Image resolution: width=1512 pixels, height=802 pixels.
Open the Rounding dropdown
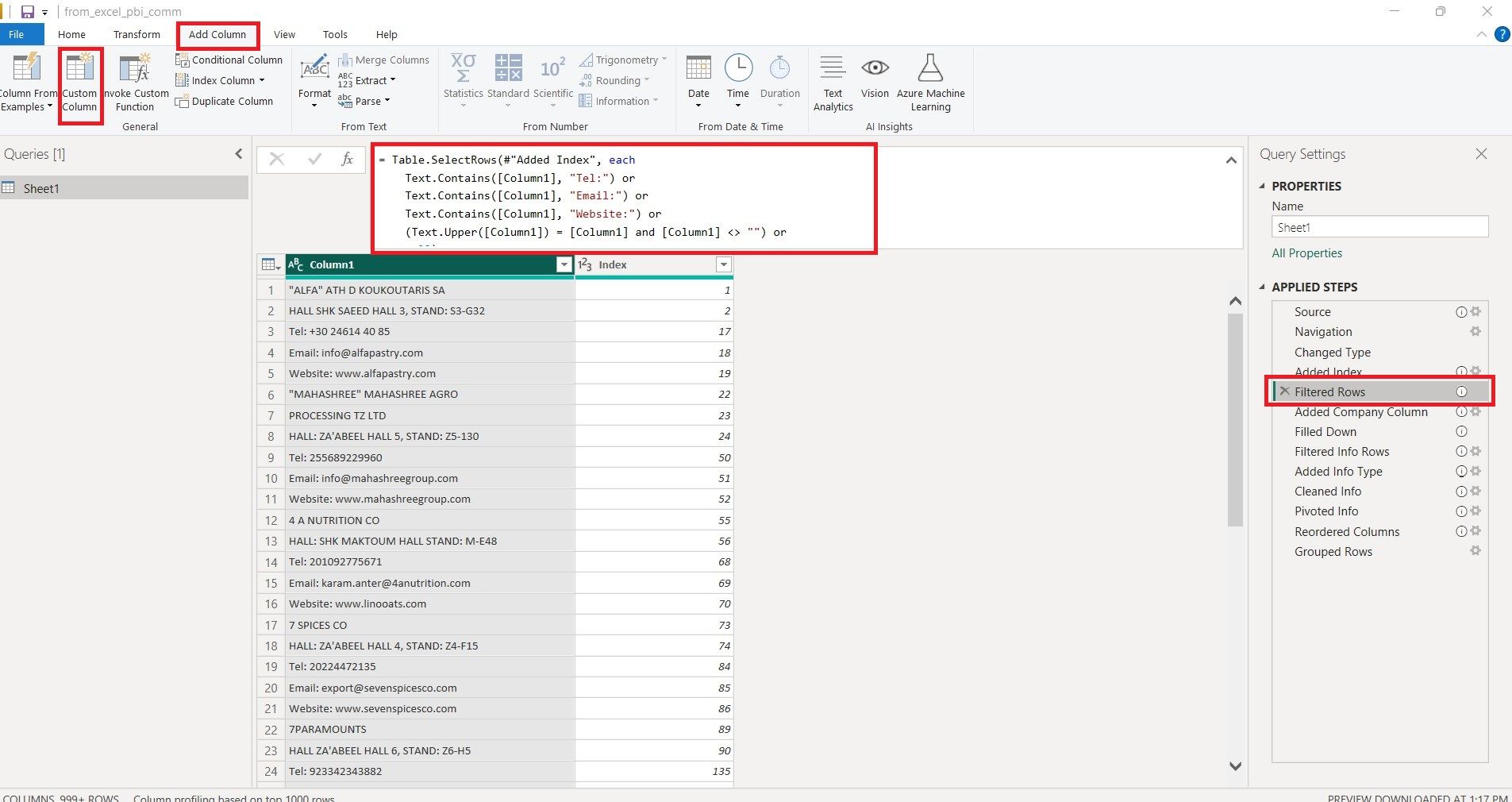614,80
